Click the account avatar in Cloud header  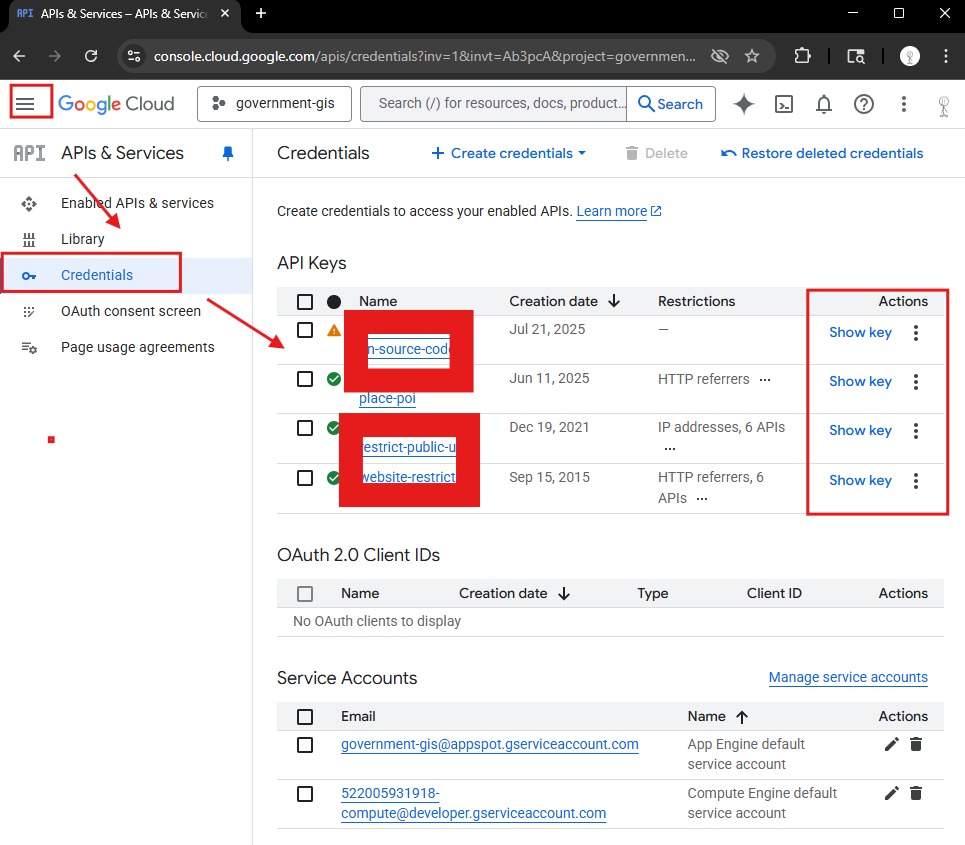pos(943,105)
